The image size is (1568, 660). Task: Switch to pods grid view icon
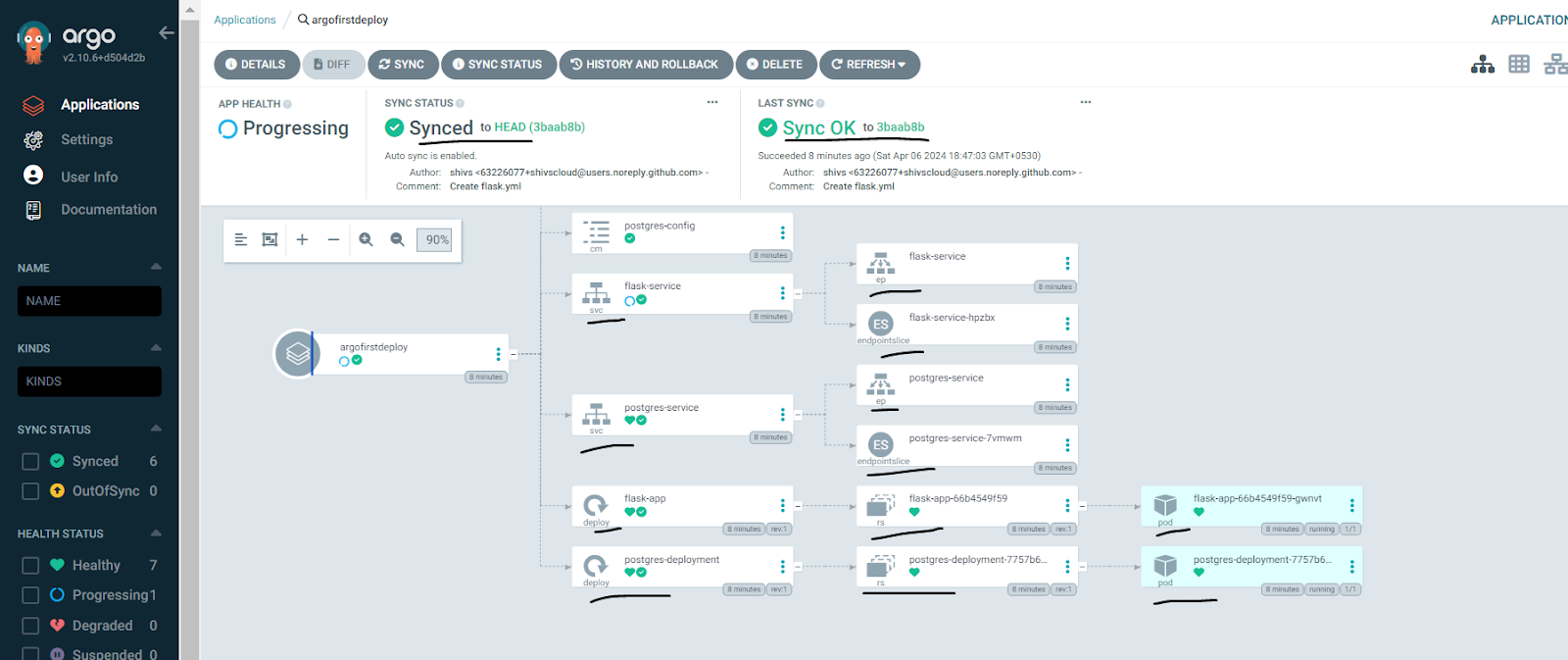click(x=1519, y=65)
